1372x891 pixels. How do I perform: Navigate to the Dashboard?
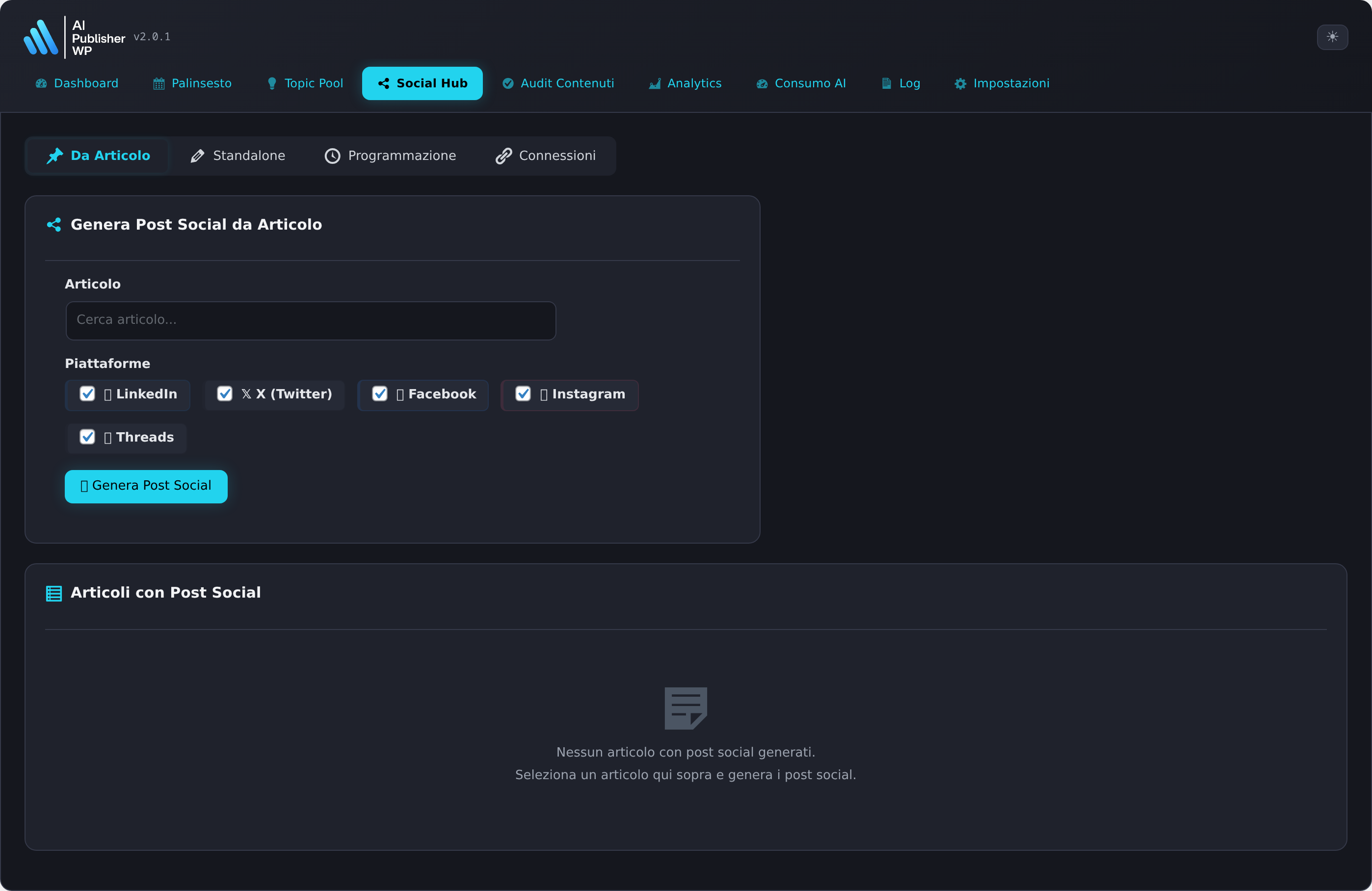point(76,83)
